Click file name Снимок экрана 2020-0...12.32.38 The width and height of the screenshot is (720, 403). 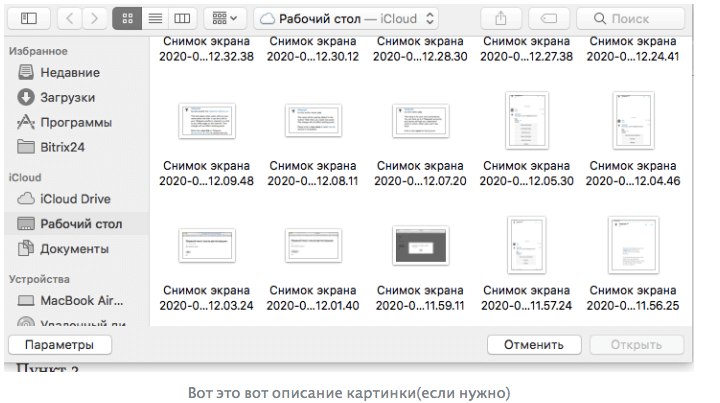[x=207, y=49]
